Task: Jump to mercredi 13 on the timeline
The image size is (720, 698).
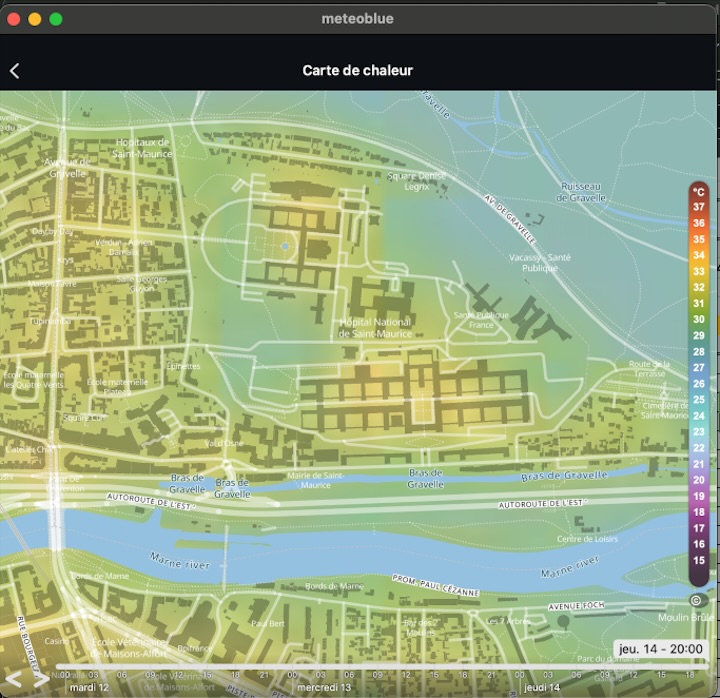Action: coord(325,687)
